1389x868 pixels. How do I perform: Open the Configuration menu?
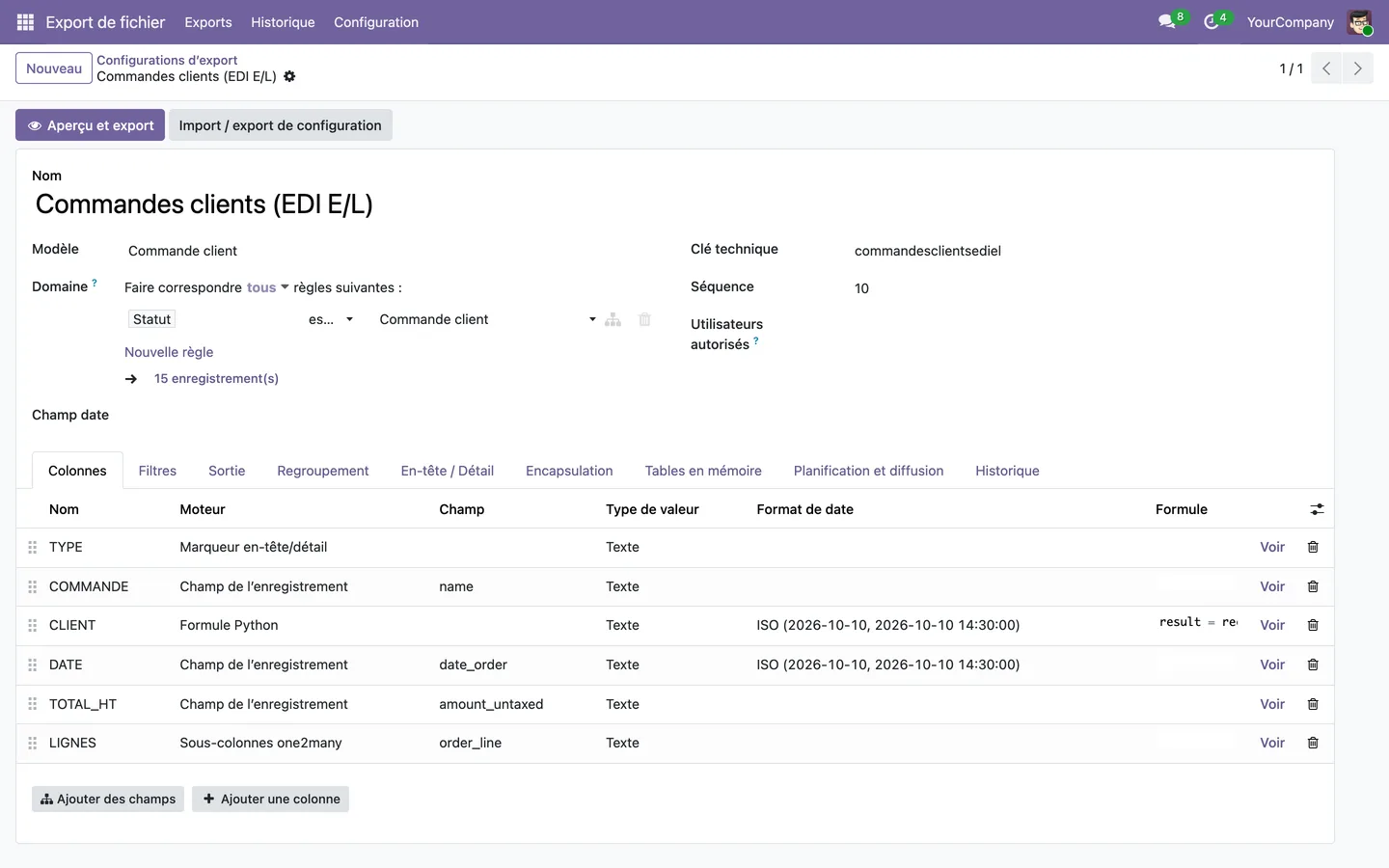[x=376, y=22]
